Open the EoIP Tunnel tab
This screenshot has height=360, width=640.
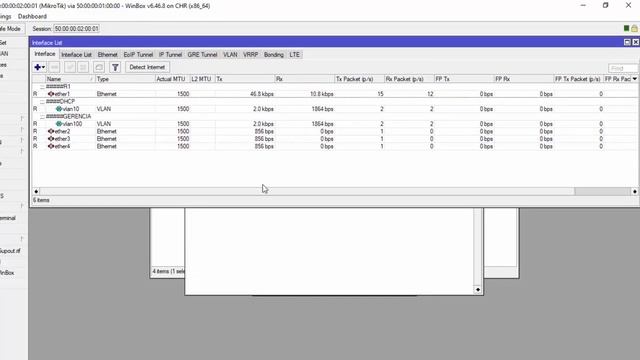[138, 54]
